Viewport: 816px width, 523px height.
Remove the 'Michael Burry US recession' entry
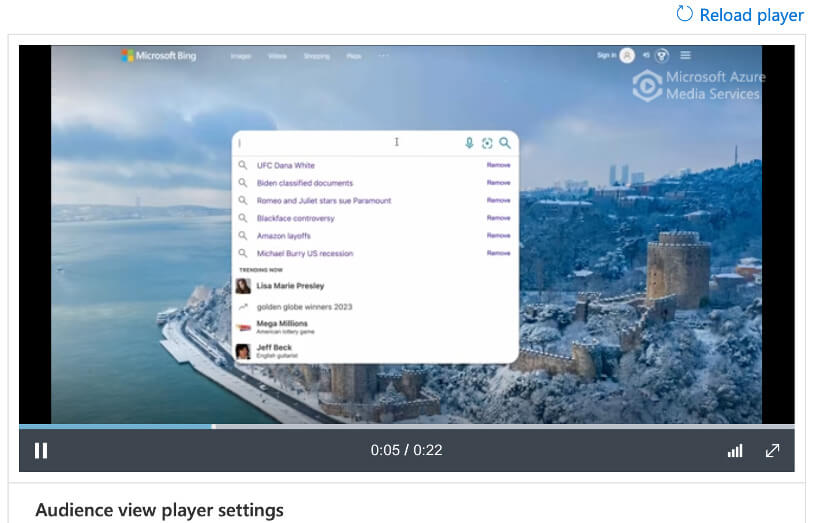point(499,253)
